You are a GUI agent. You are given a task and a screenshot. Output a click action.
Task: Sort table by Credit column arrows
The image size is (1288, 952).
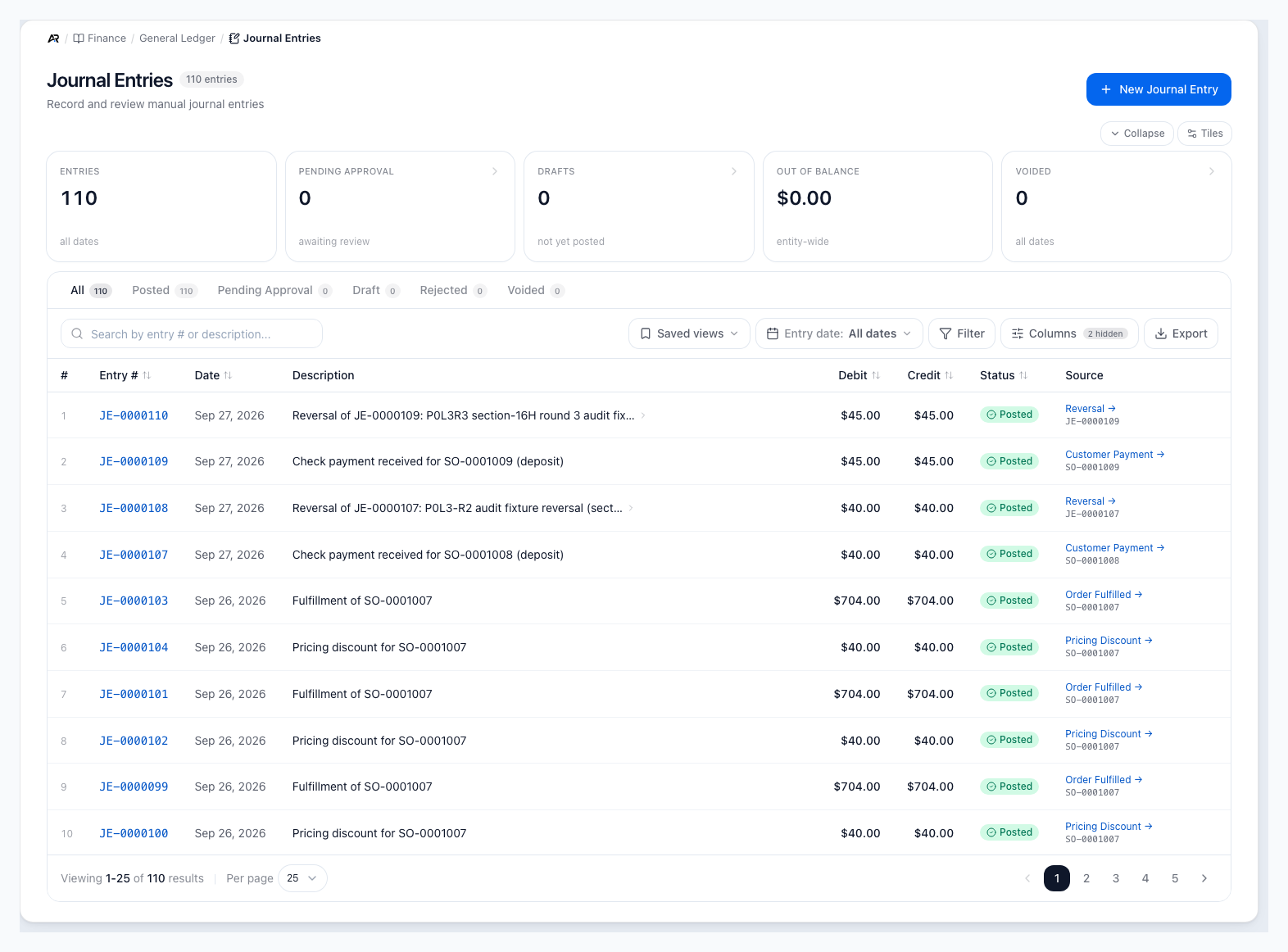point(949,375)
